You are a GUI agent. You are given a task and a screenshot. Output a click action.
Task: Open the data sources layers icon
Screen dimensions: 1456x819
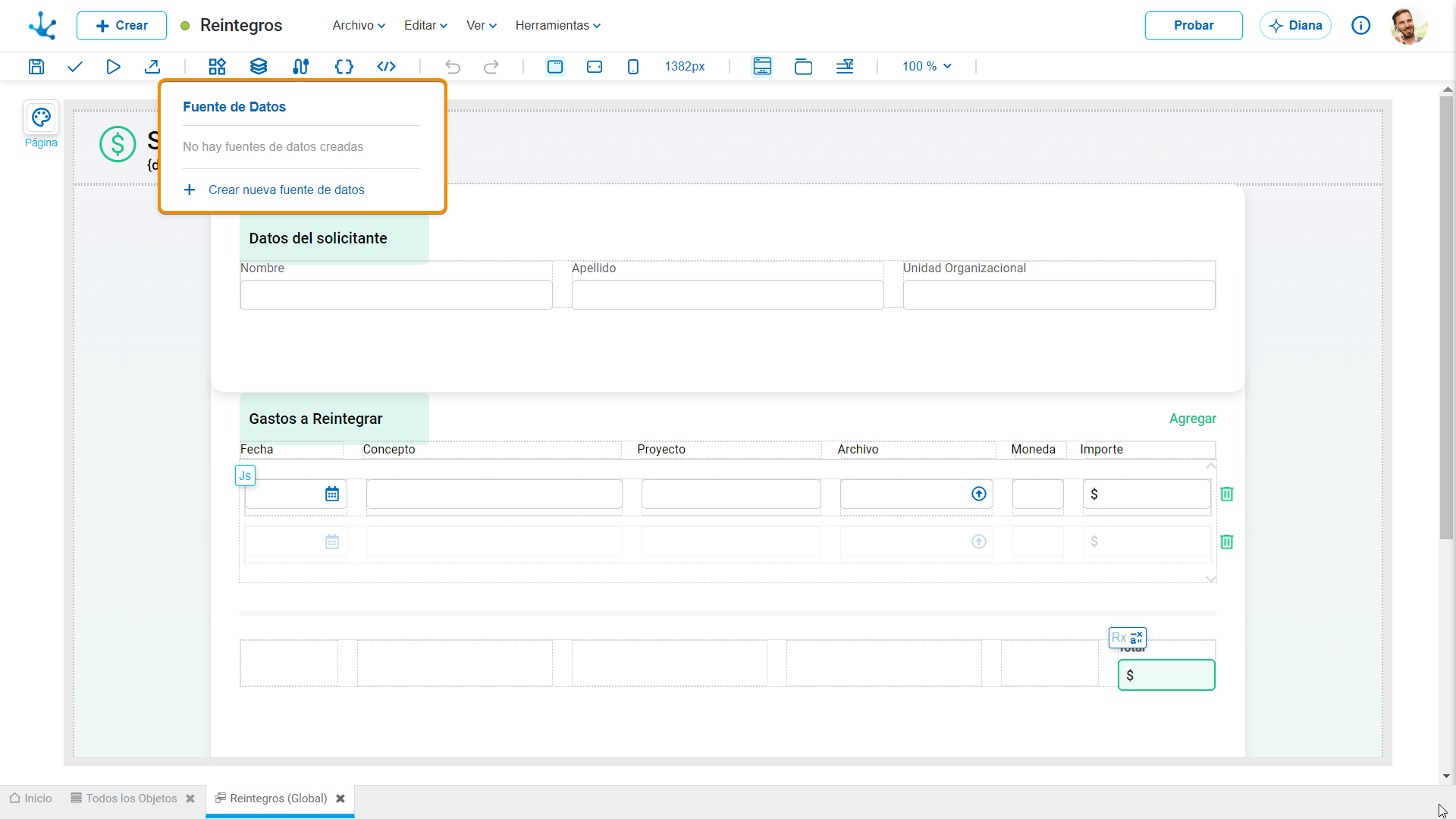coord(259,67)
